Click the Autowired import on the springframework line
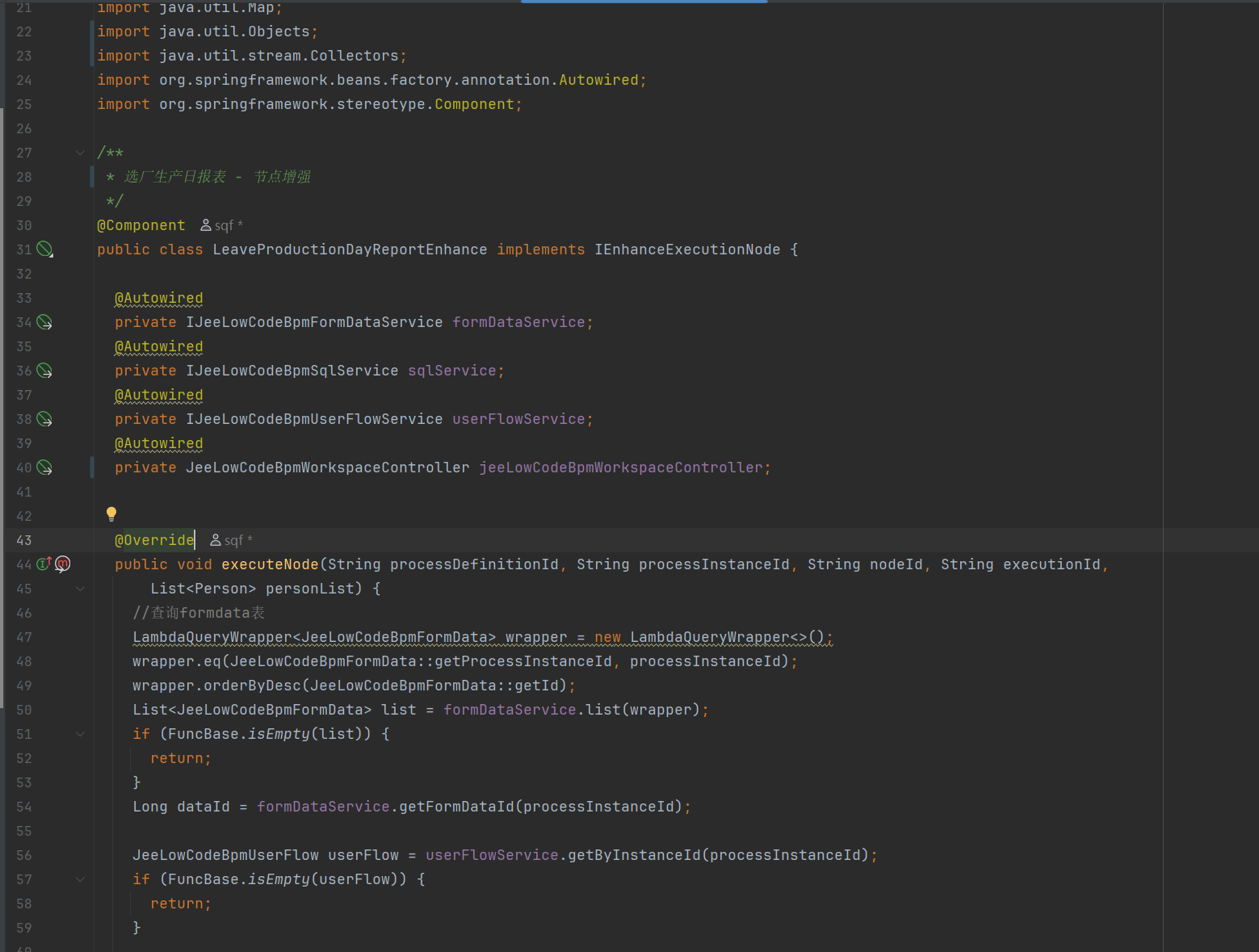This screenshot has width=1259, height=952. pyautogui.click(x=598, y=80)
